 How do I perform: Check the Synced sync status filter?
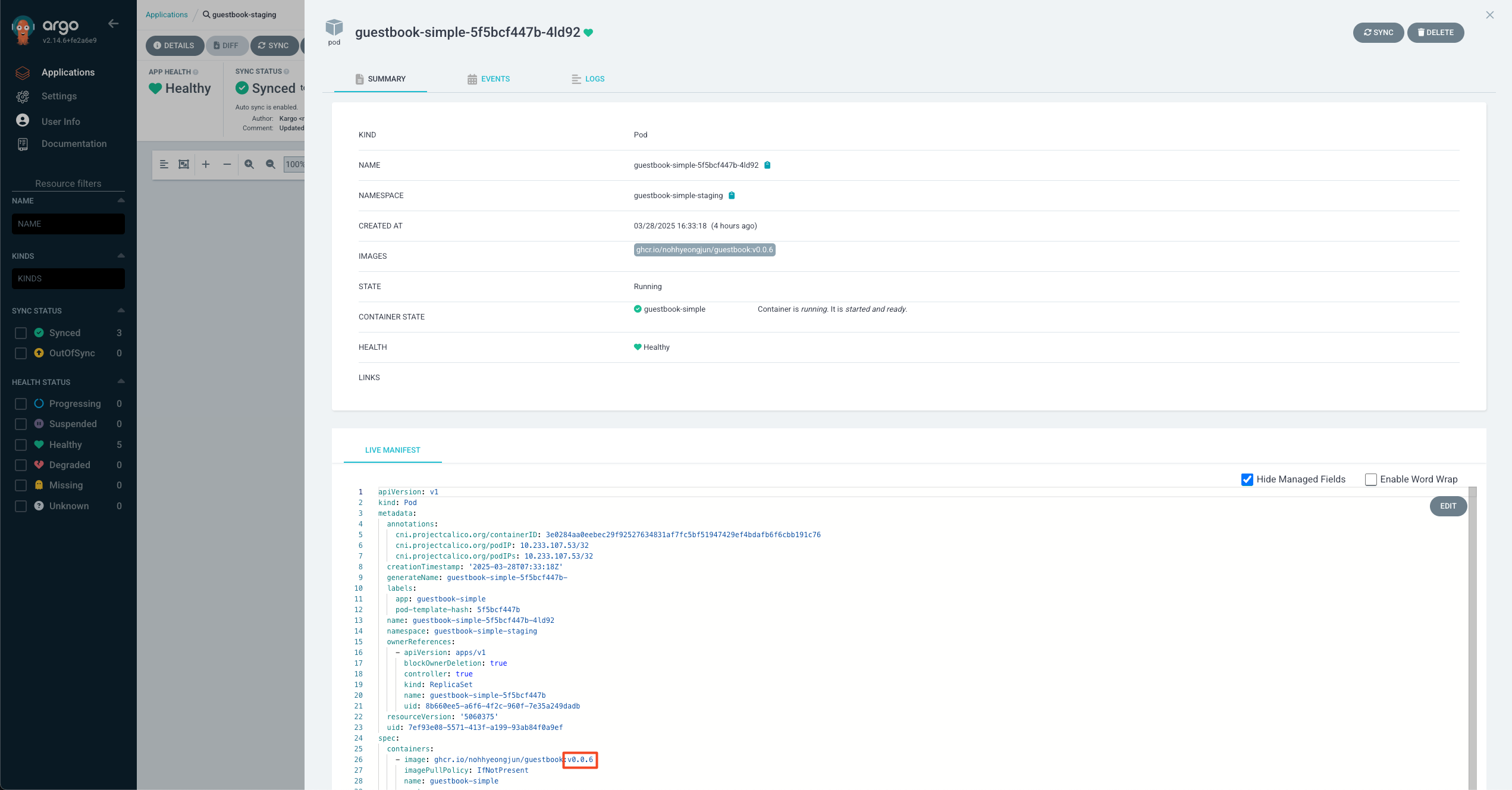pos(21,333)
